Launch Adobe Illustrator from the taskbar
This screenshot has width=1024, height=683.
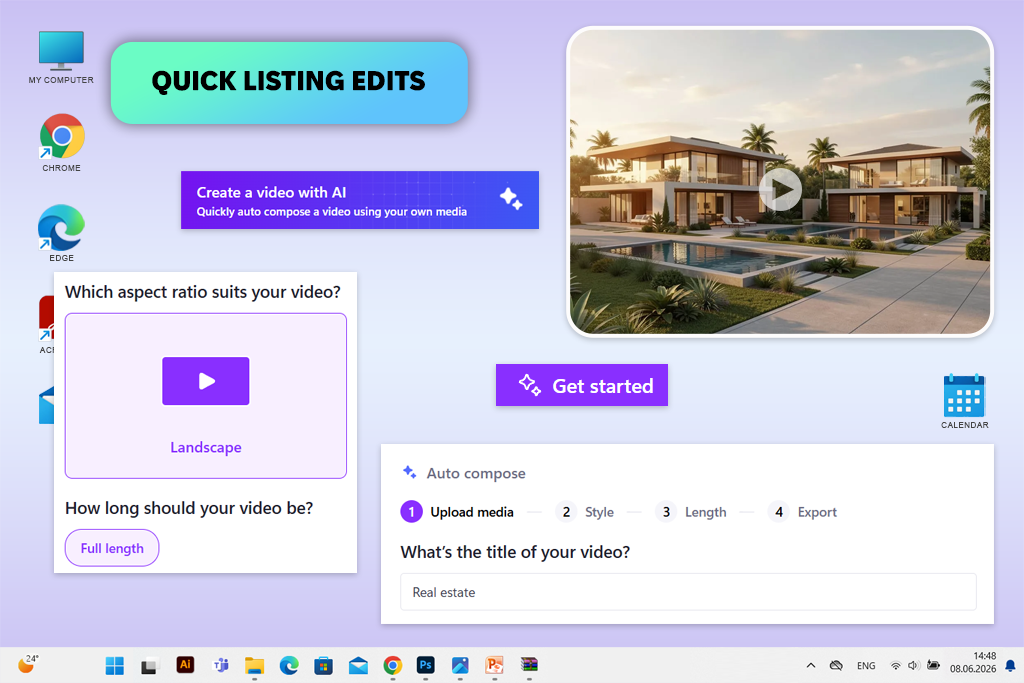(185, 665)
